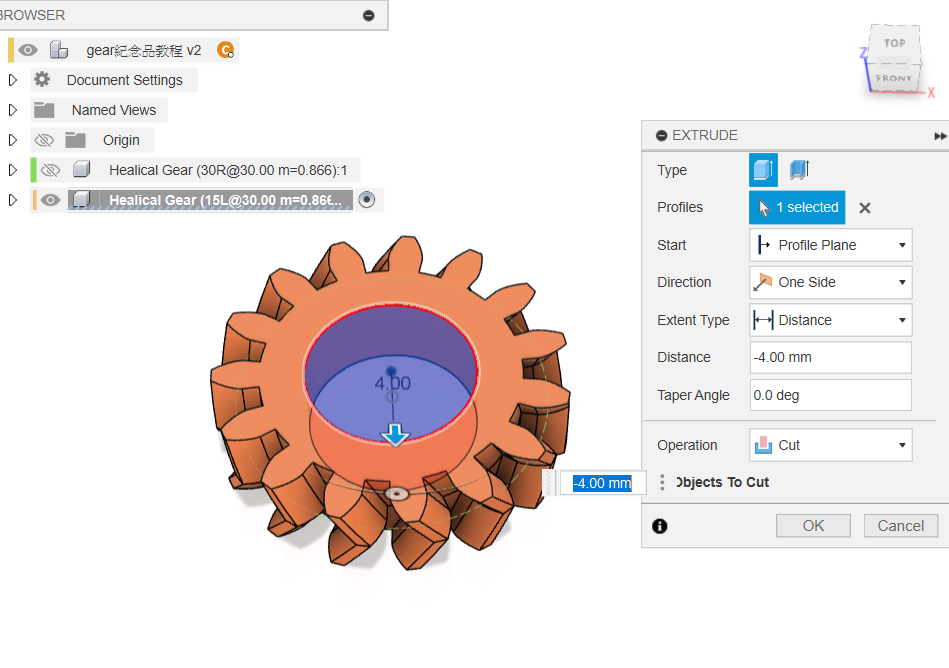949x668 pixels.
Task: Clear the selected profiles with the X
Action: click(x=865, y=208)
